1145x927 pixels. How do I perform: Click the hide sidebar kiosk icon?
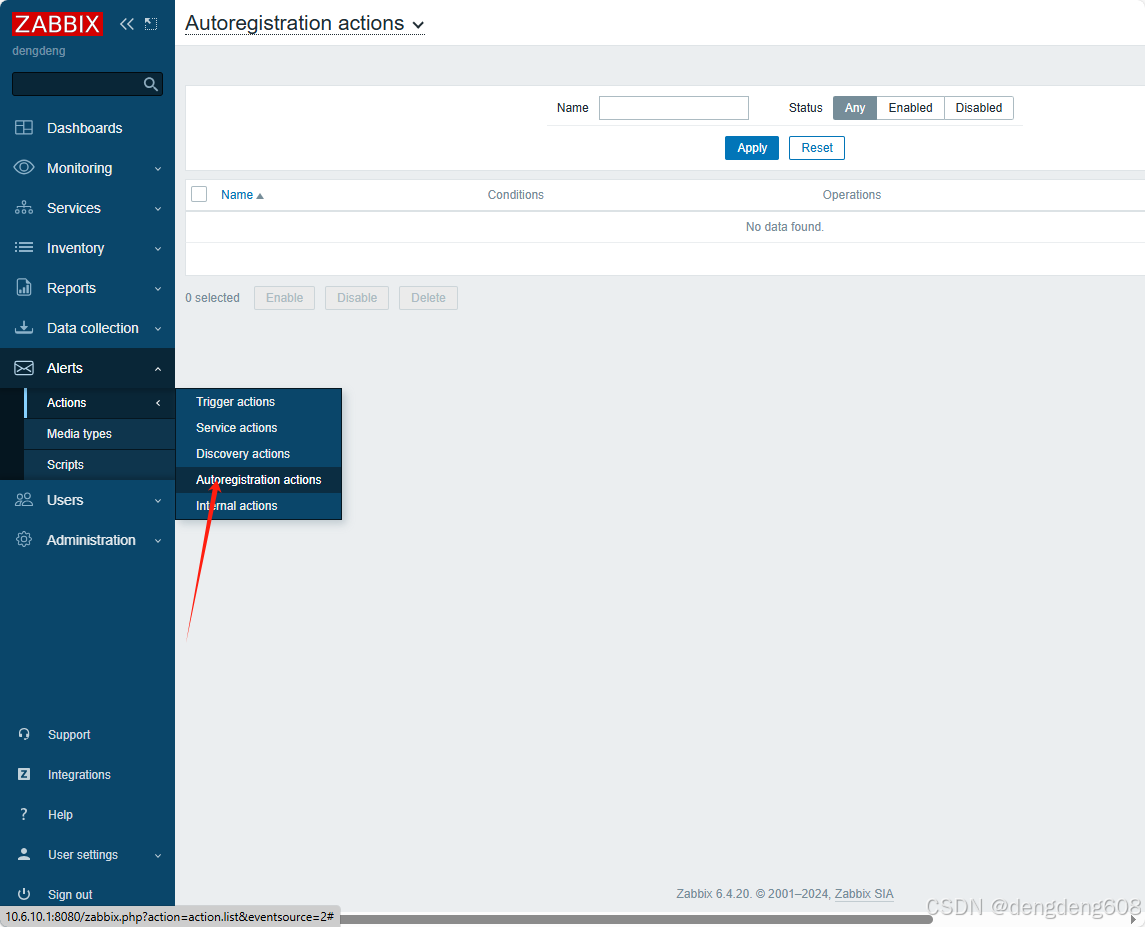coord(151,24)
